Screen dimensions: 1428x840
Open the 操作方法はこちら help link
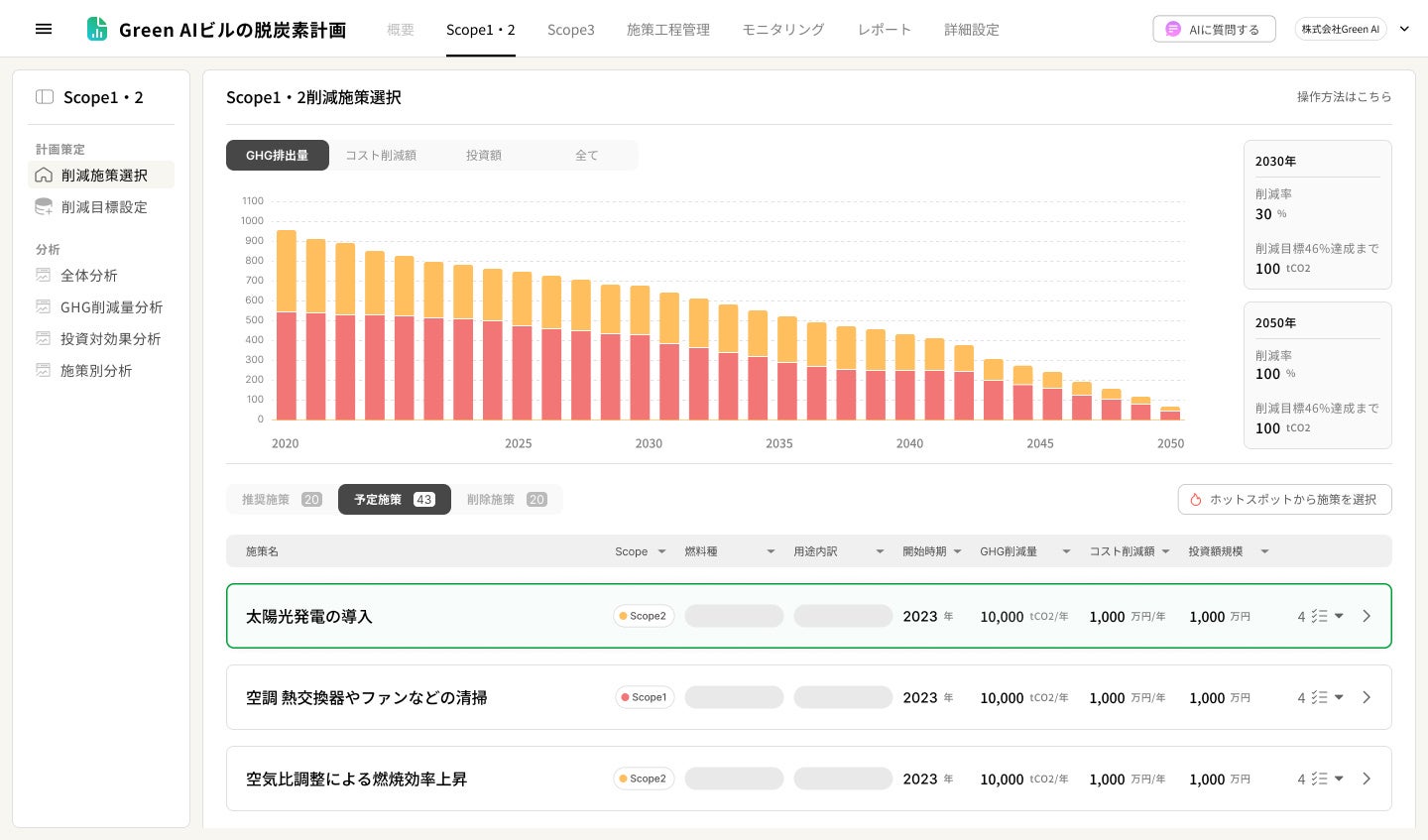(x=1345, y=96)
